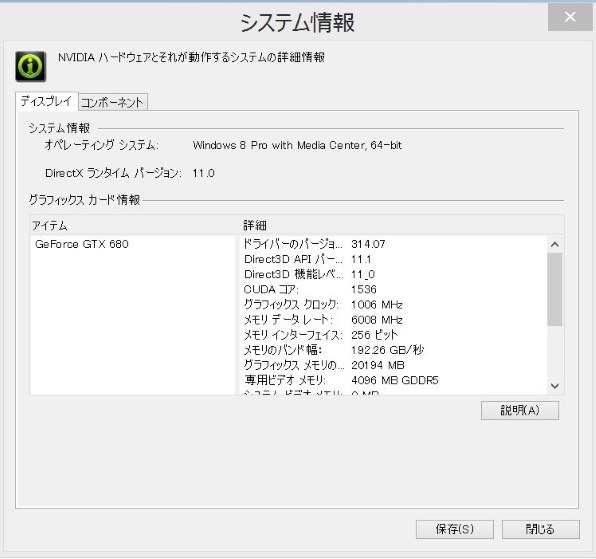596x559 pixels.
Task: Click the details list scroll-down arrow
Action: coord(555,386)
